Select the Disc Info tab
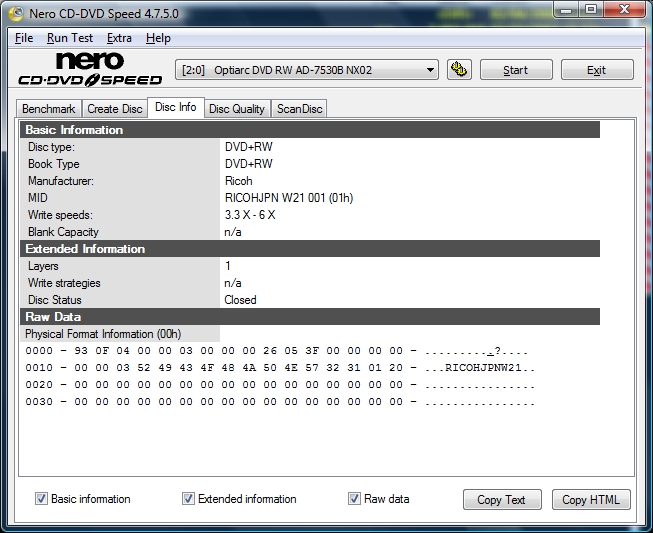653x533 pixels. pos(176,107)
